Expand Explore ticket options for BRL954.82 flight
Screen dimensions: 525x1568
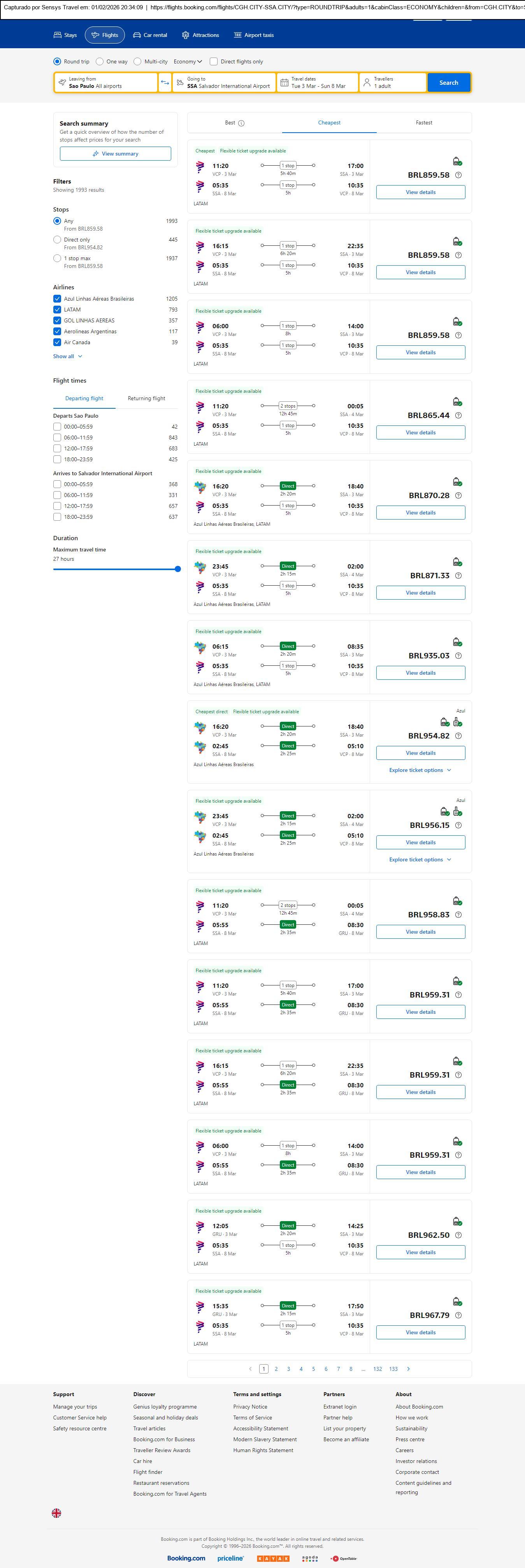(x=420, y=770)
